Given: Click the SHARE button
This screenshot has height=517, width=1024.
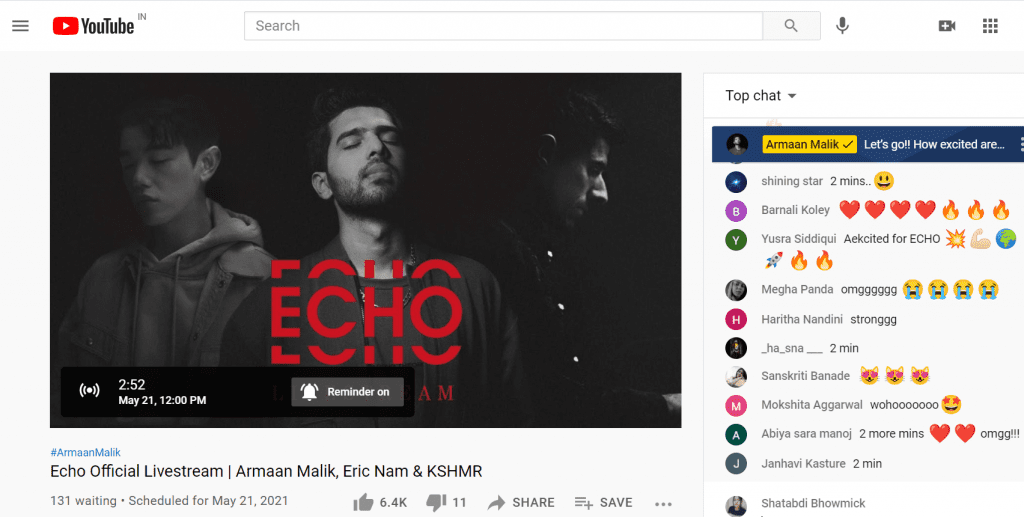Looking at the screenshot, I should pyautogui.click(x=521, y=502).
